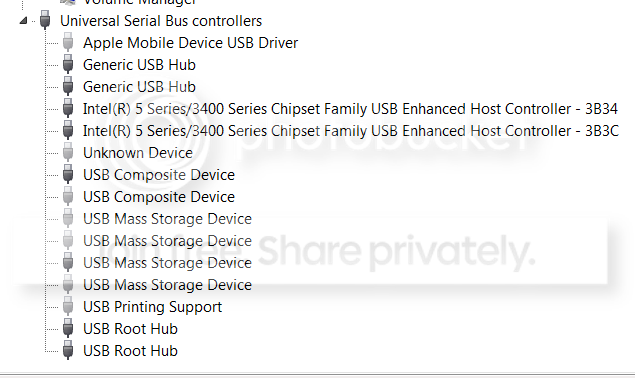Click the Apple Mobile Device USB Driver icon

point(68,42)
